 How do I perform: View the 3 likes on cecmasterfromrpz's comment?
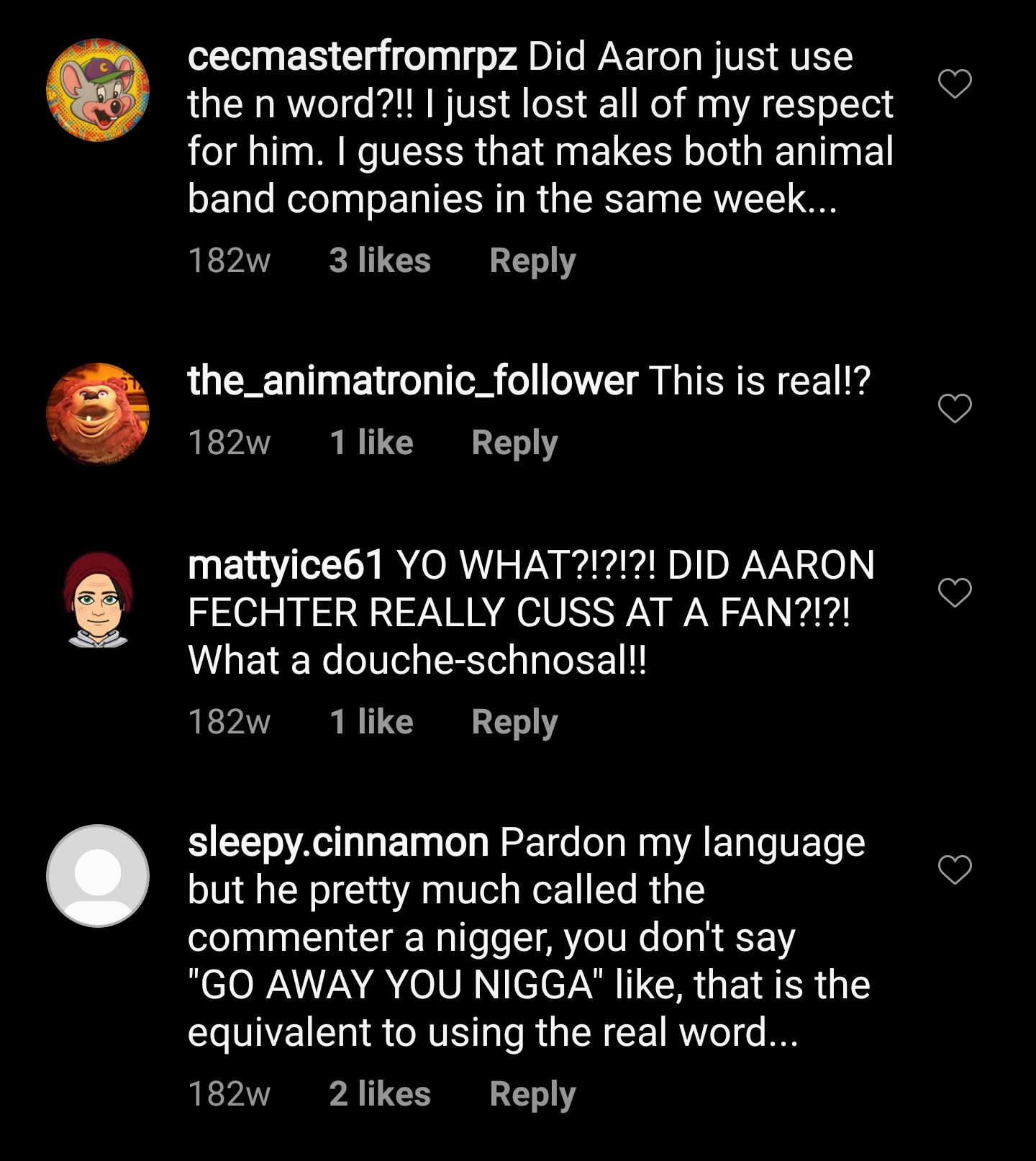click(380, 261)
